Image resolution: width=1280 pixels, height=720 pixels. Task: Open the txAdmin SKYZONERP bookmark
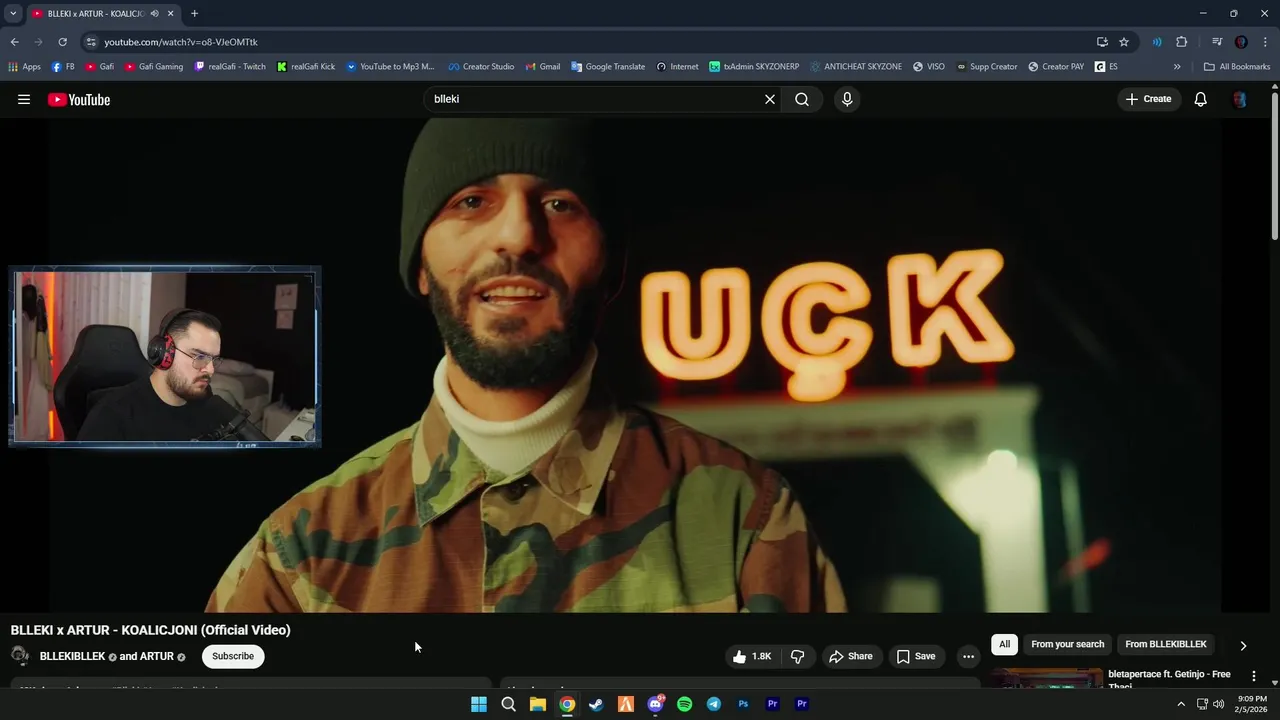coord(754,67)
